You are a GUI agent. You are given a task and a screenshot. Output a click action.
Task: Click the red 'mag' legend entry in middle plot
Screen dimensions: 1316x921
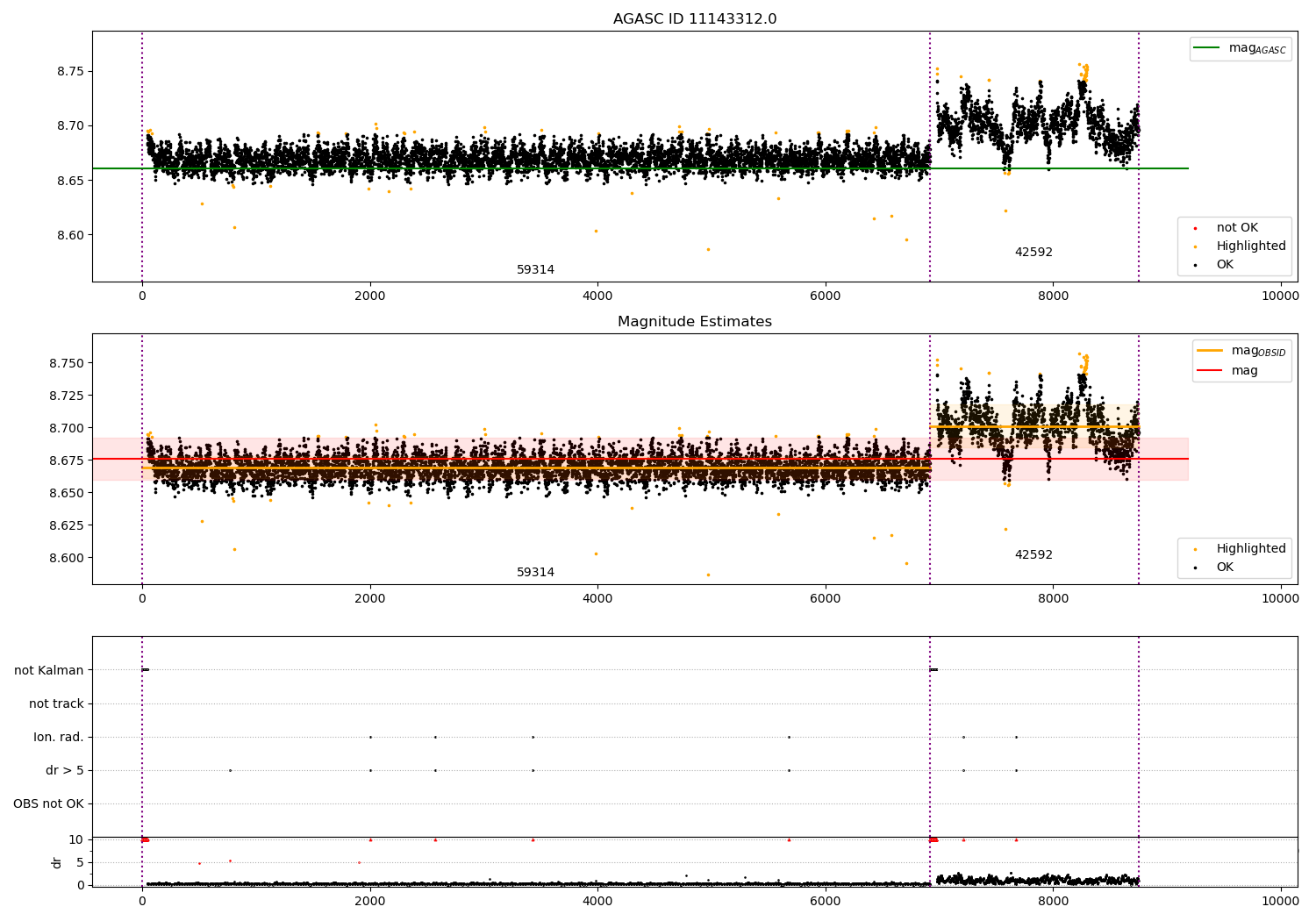tap(1227, 371)
